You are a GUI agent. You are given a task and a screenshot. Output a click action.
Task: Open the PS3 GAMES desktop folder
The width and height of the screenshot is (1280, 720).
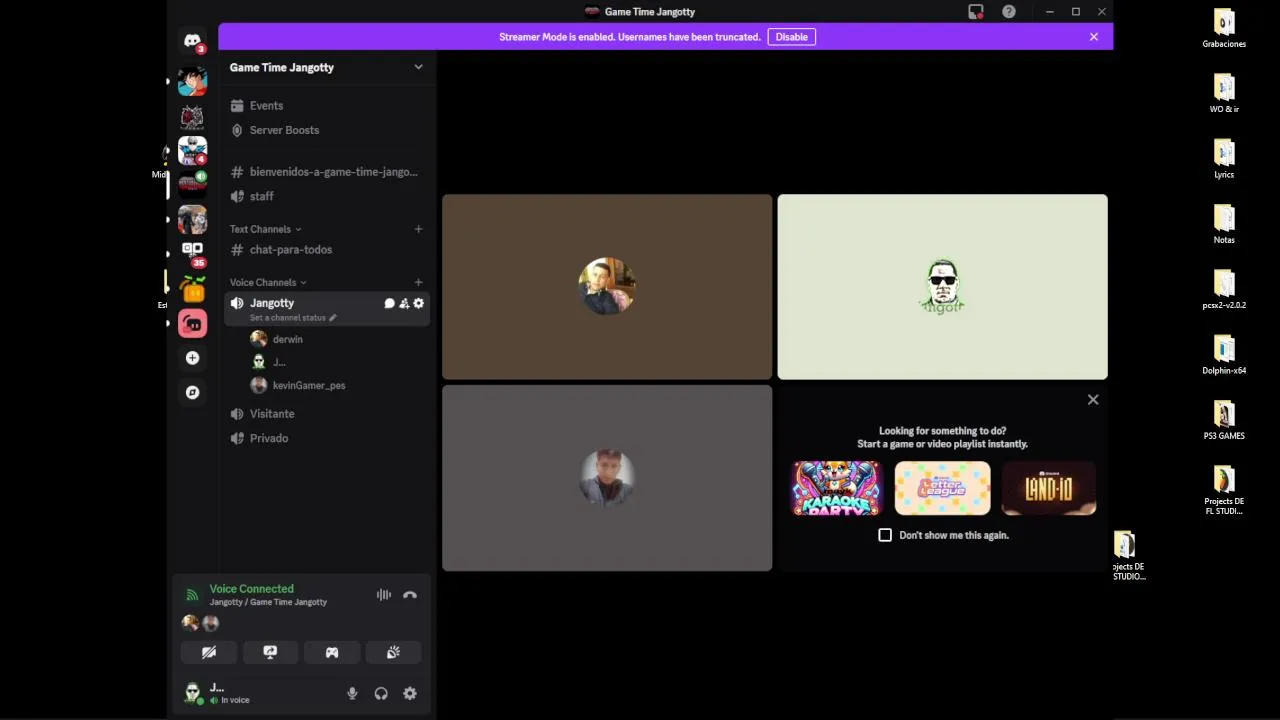tap(1224, 420)
